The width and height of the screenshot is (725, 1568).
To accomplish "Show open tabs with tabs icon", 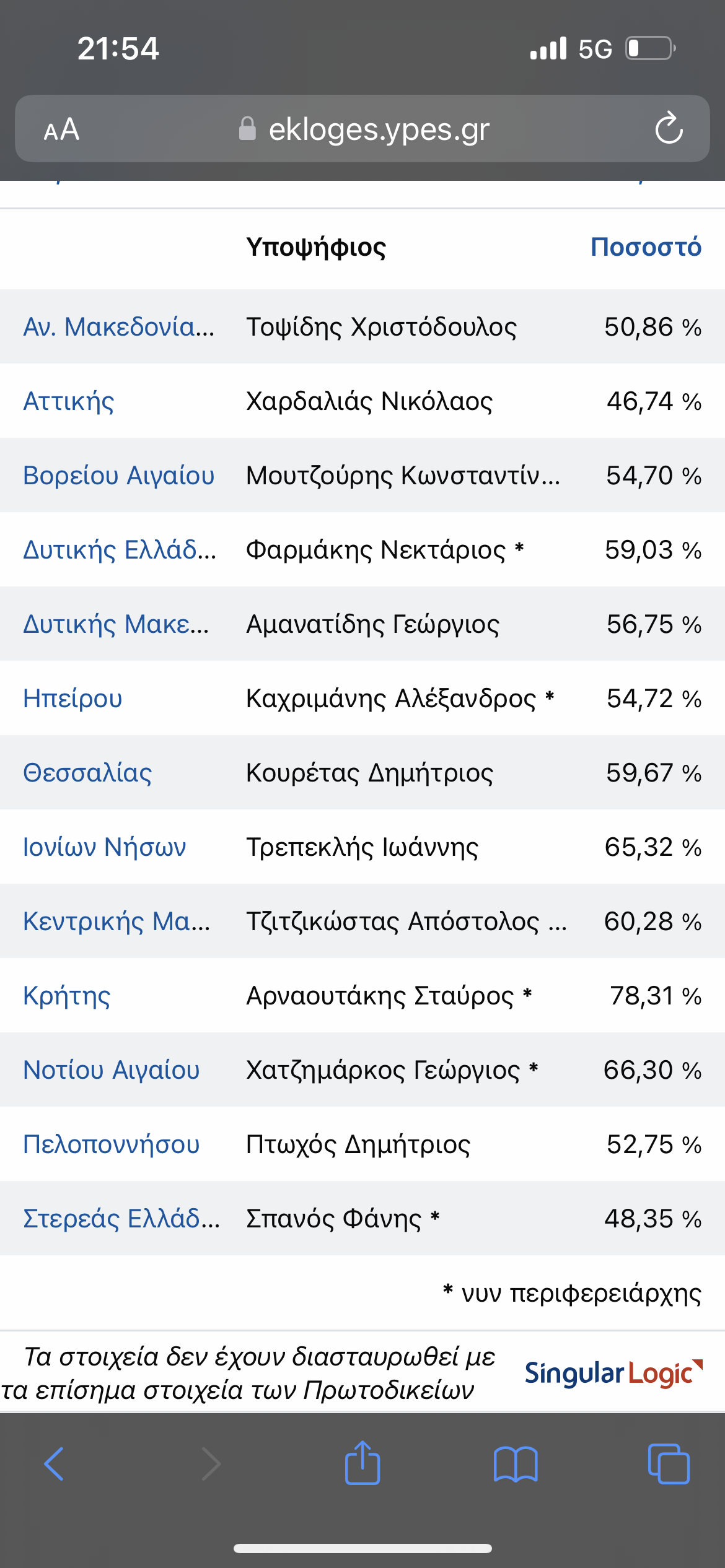I will [669, 1464].
